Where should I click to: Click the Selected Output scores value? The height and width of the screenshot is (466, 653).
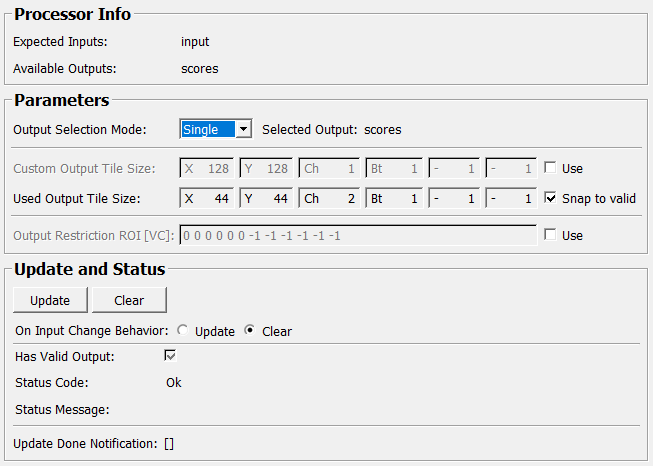click(382, 129)
